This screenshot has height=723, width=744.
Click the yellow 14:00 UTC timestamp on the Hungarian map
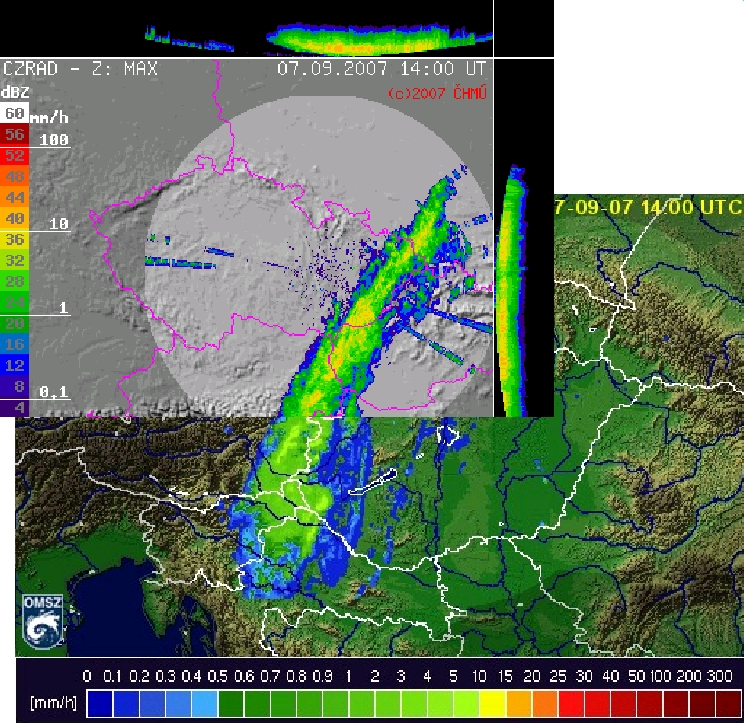click(x=649, y=207)
